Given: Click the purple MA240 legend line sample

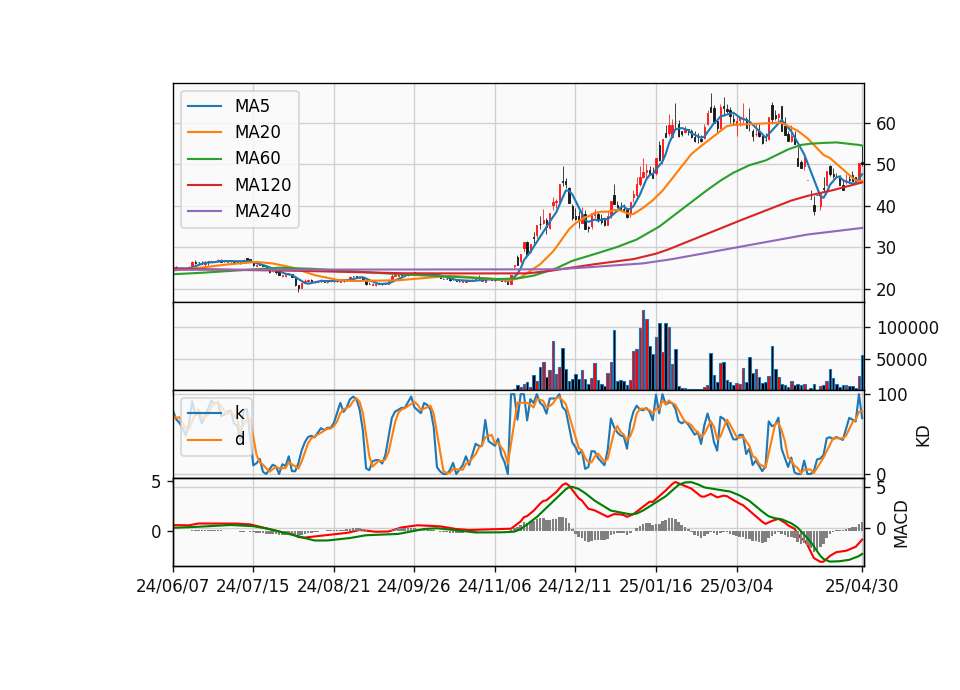Looking at the screenshot, I should pos(204,211).
